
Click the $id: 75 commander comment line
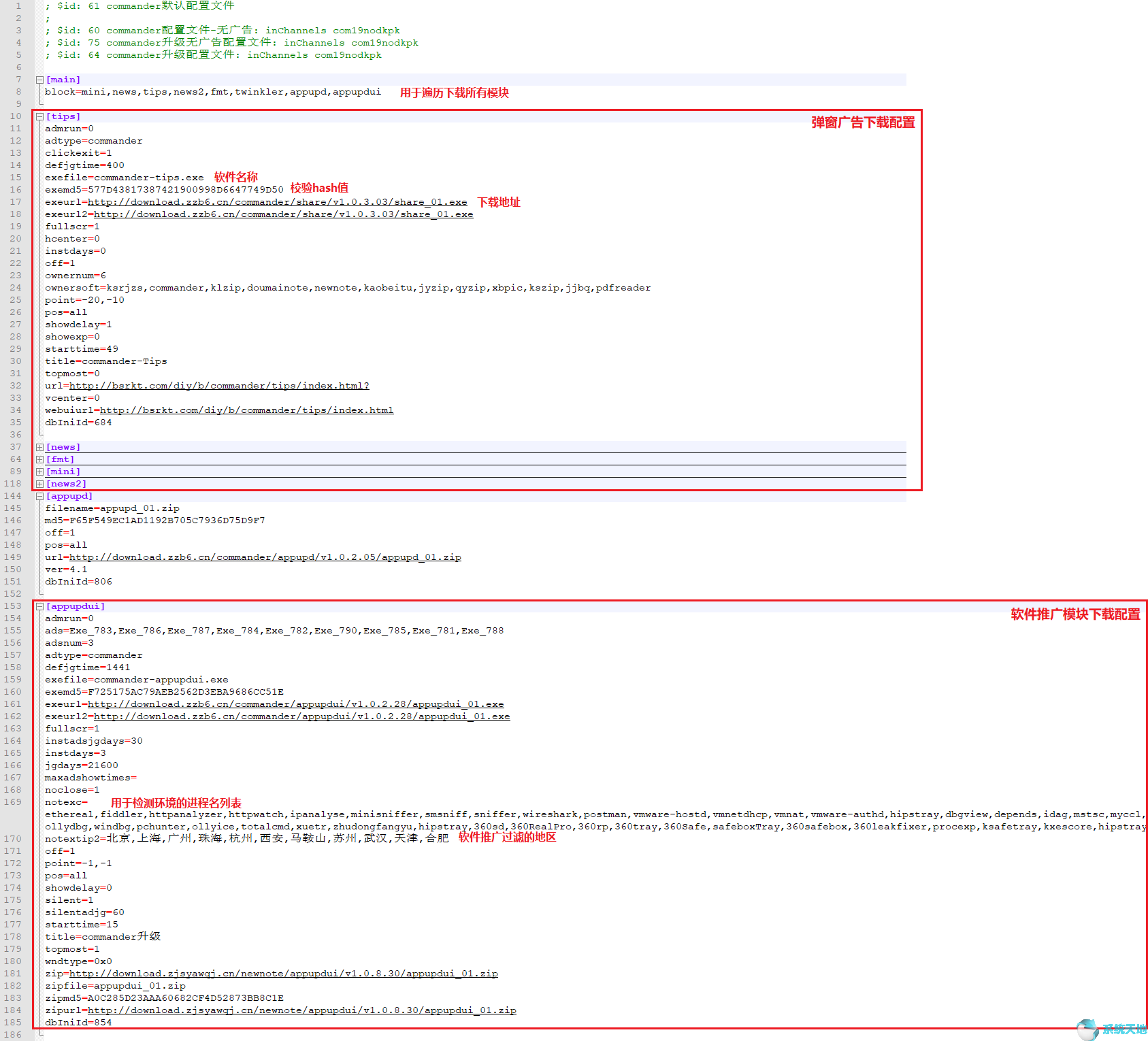tap(231, 43)
